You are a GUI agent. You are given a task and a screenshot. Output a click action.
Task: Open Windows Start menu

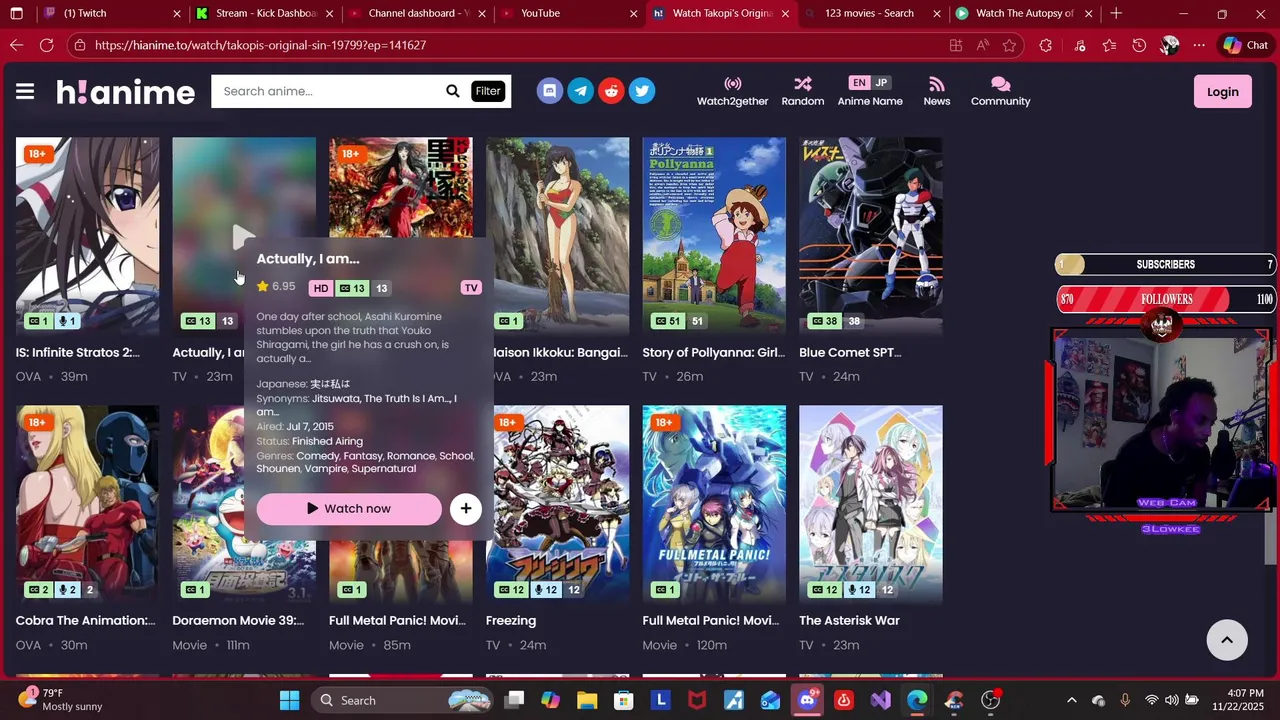coord(289,700)
